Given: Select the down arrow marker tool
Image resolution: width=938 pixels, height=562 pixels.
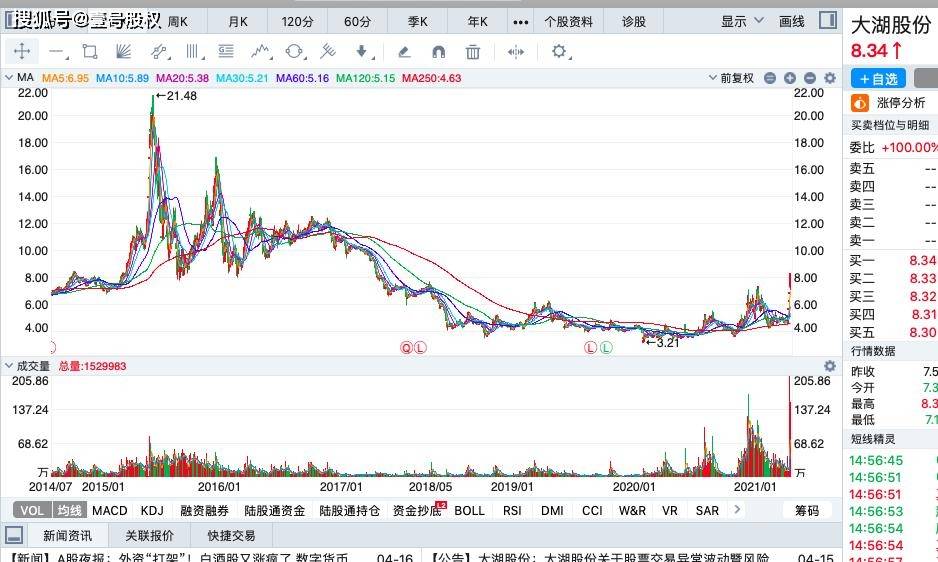Looking at the screenshot, I should pyautogui.click(x=363, y=51).
